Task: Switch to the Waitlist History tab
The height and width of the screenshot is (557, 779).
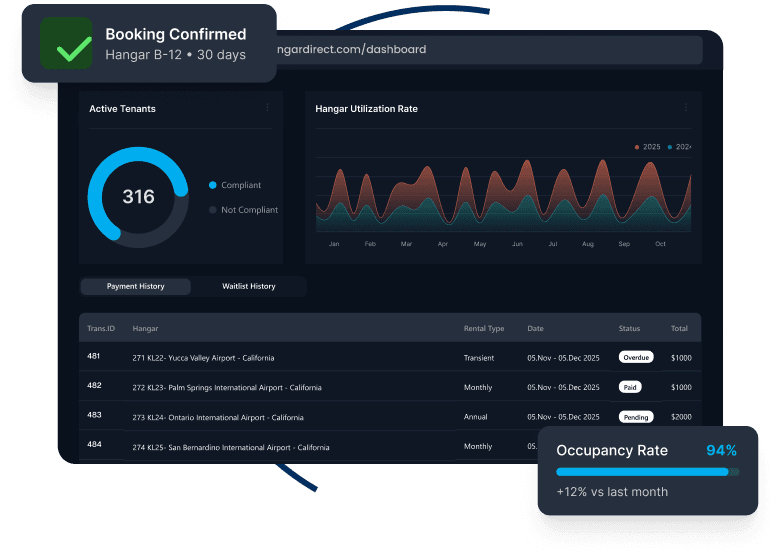Action: [248, 286]
